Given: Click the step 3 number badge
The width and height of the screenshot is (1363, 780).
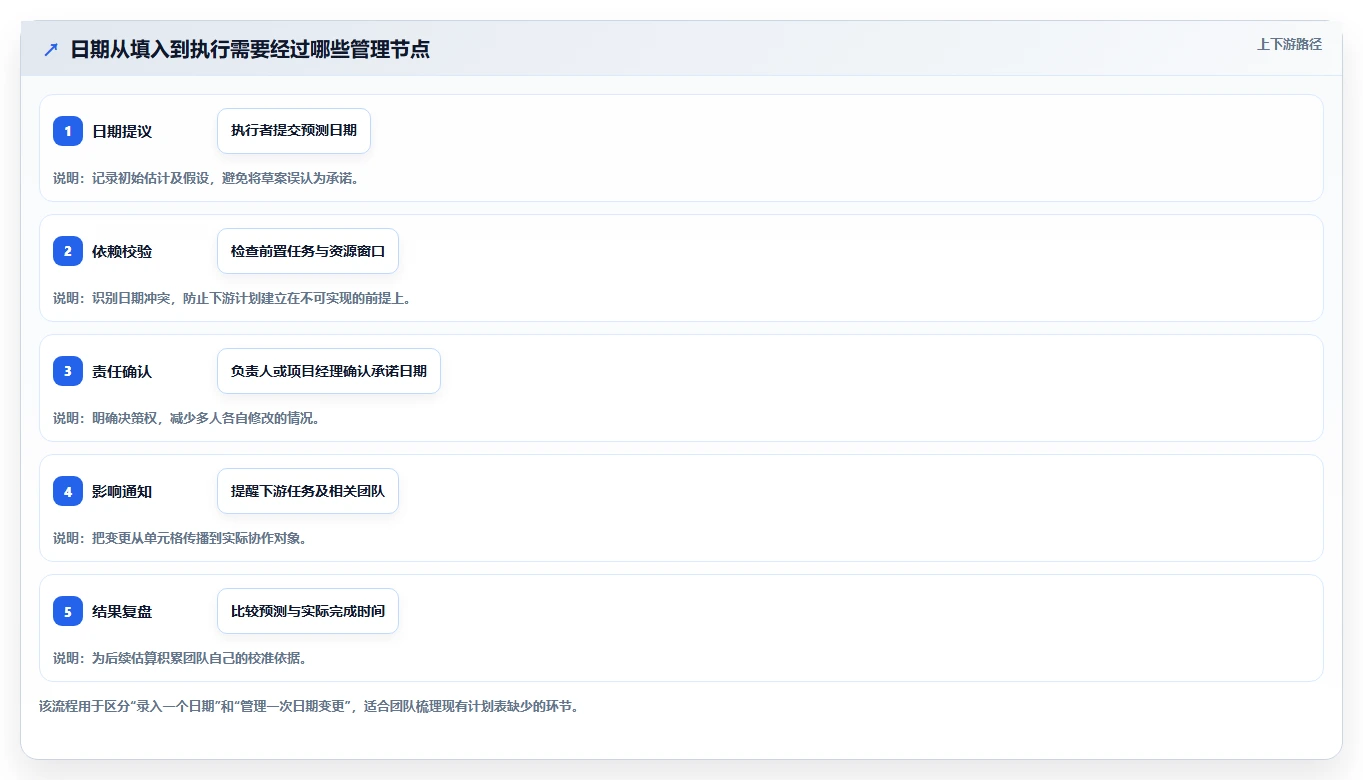Looking at the screenshot, I should click(x=68, y=371).
